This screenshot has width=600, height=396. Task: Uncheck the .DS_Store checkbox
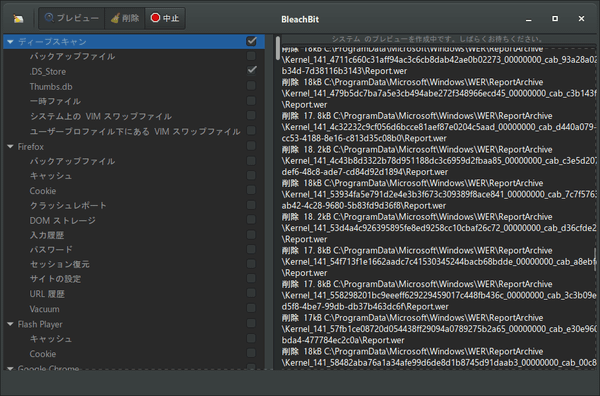[251, 70]
